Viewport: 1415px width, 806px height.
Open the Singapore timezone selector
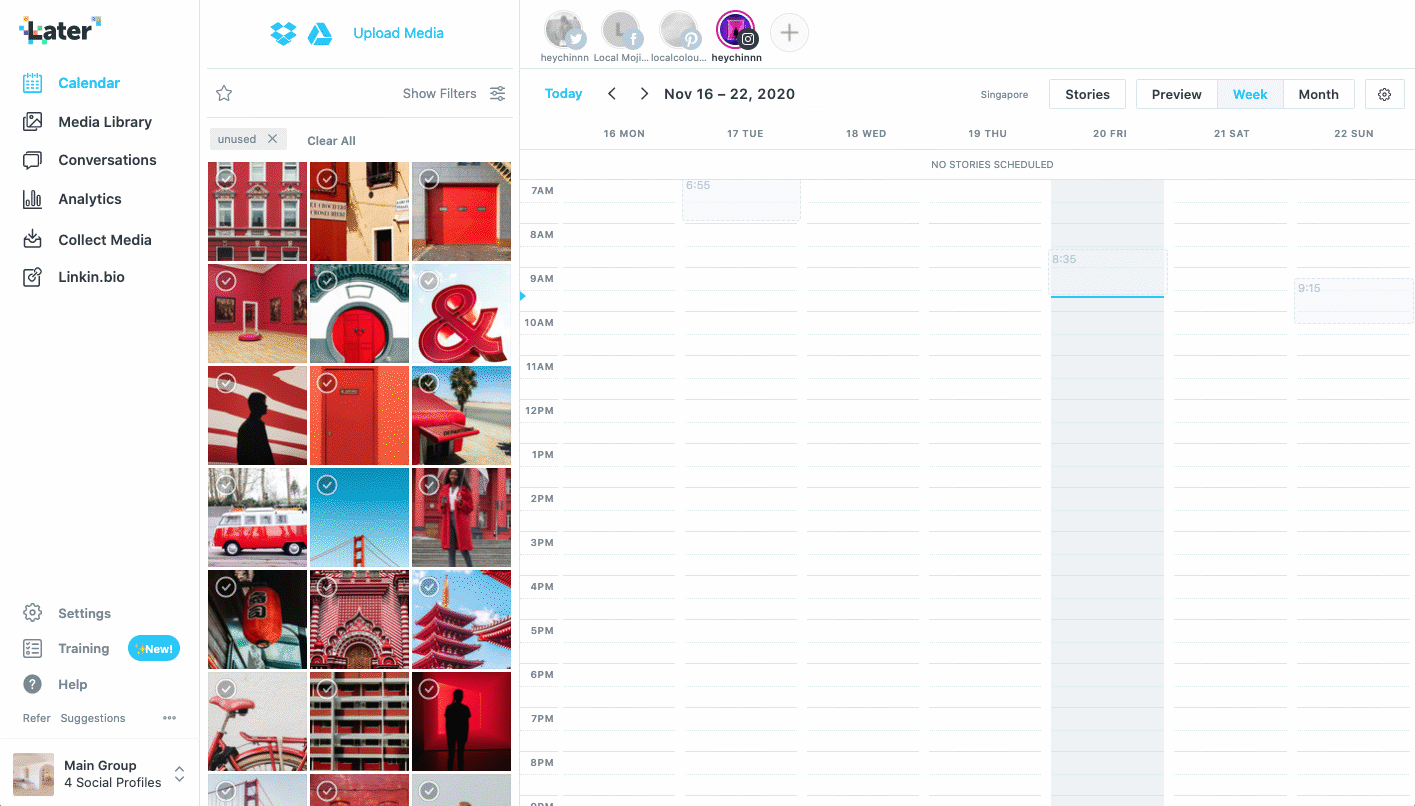click(x=1004, y=95)
